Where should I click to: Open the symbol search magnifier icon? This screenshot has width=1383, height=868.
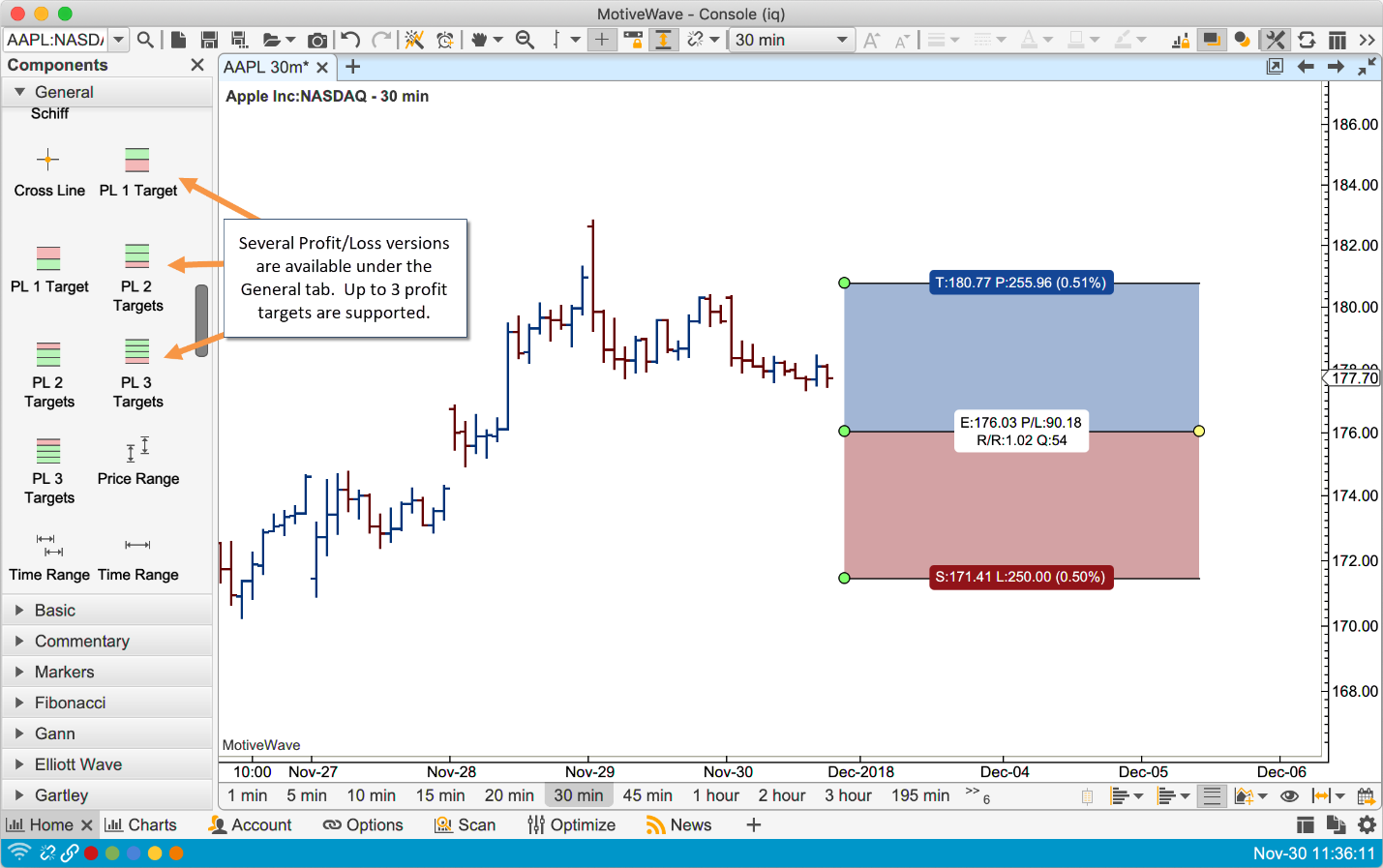point(145,40)
